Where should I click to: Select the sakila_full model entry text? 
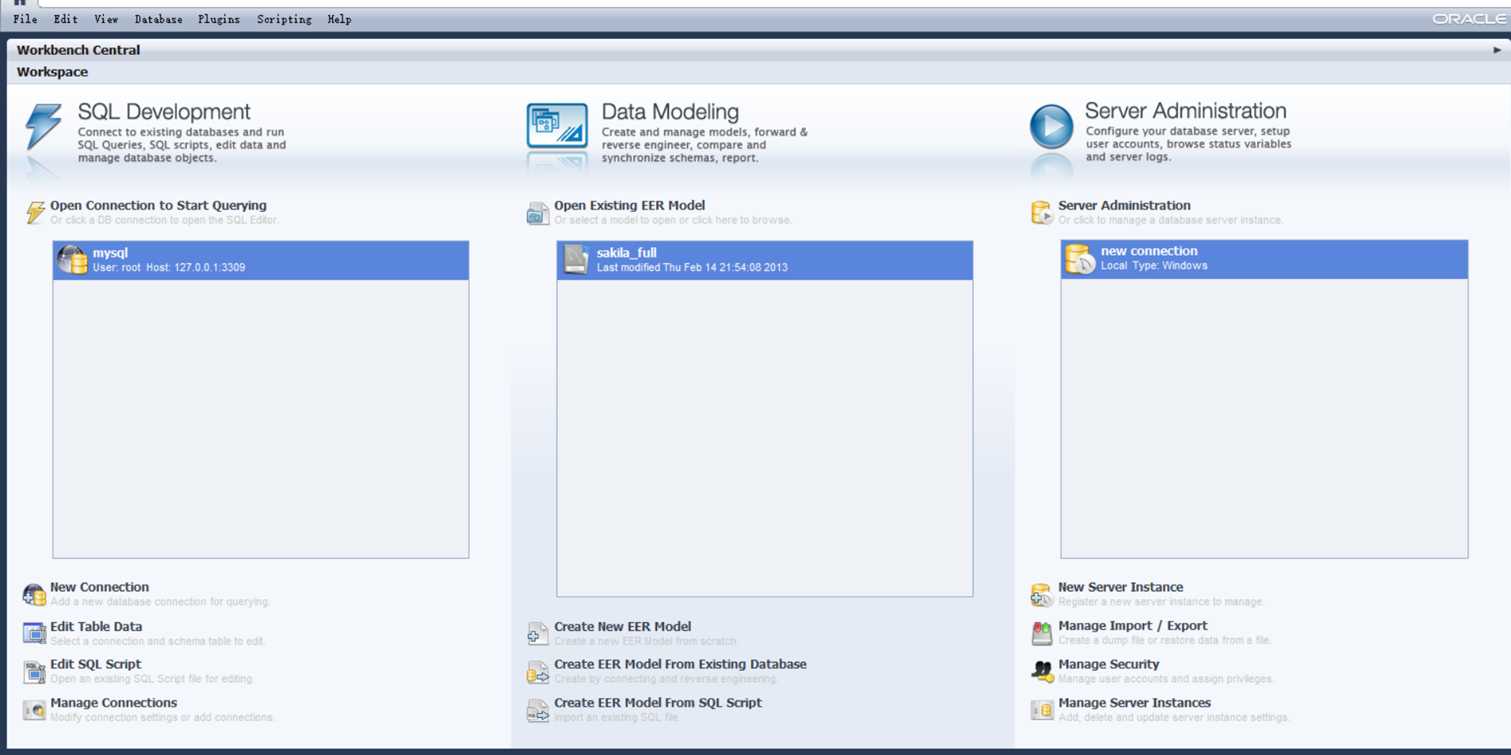pyautogui.click(x=626, y=253)
